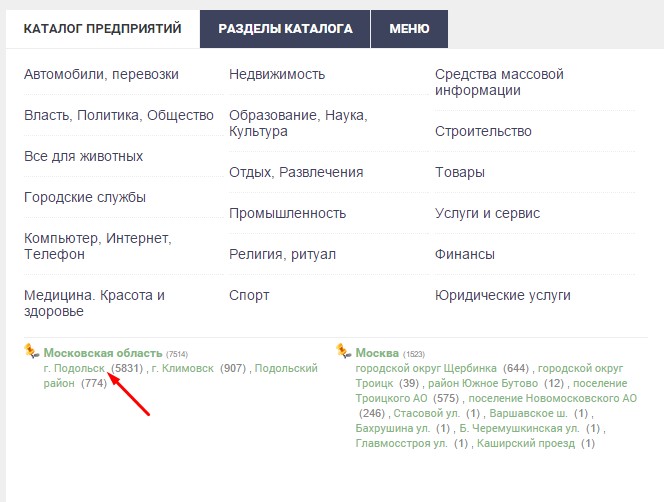Click the pin icon beside Московская область
This screenshot has height=502, width=664.
point(32,352)
